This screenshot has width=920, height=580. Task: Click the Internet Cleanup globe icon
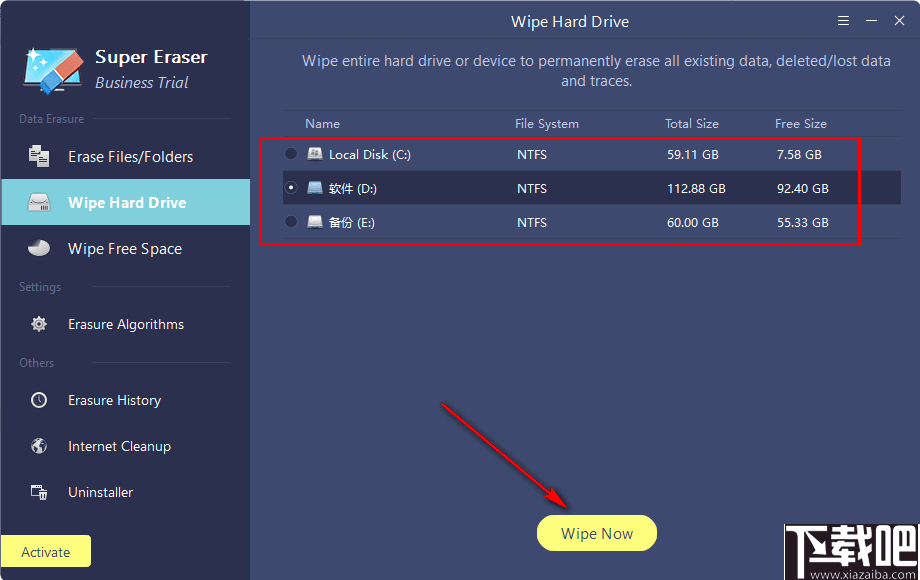[39, 446]
